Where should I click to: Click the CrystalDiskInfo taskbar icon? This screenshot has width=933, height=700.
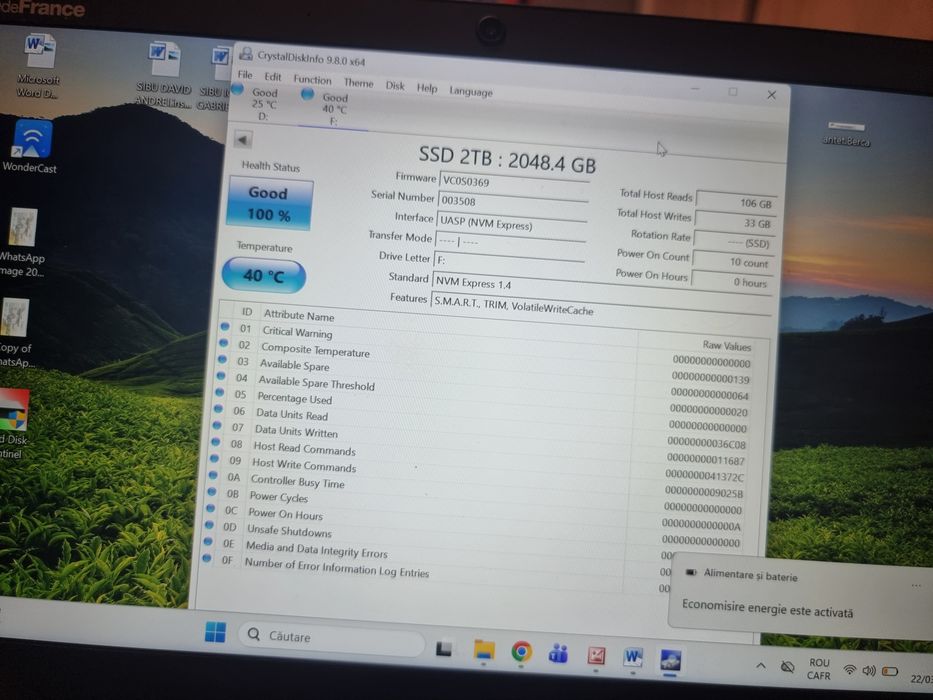[x=671, y=661]
